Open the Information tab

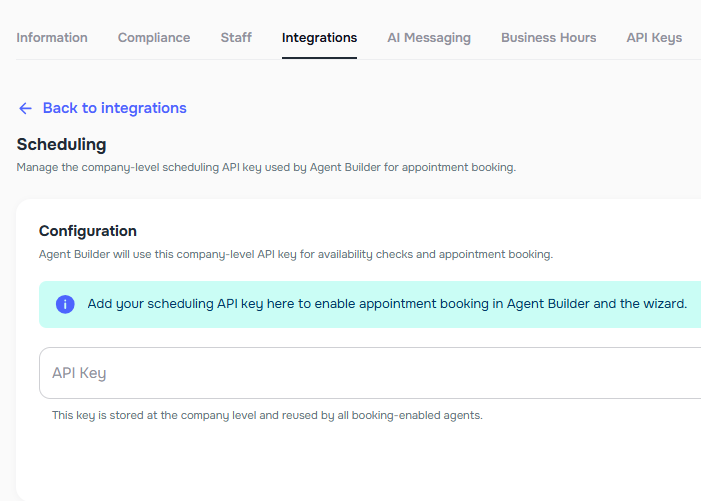[x=52, y=38]
